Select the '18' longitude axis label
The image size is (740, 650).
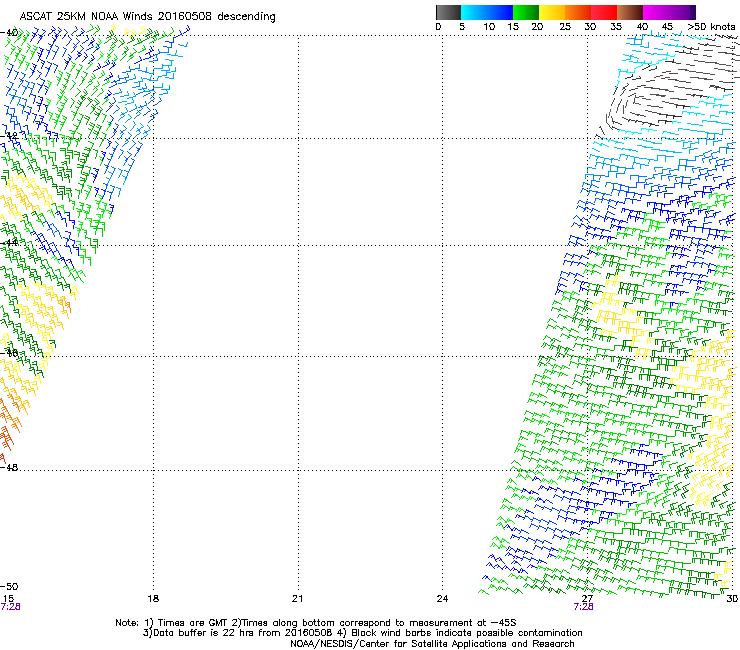point(153,599)
